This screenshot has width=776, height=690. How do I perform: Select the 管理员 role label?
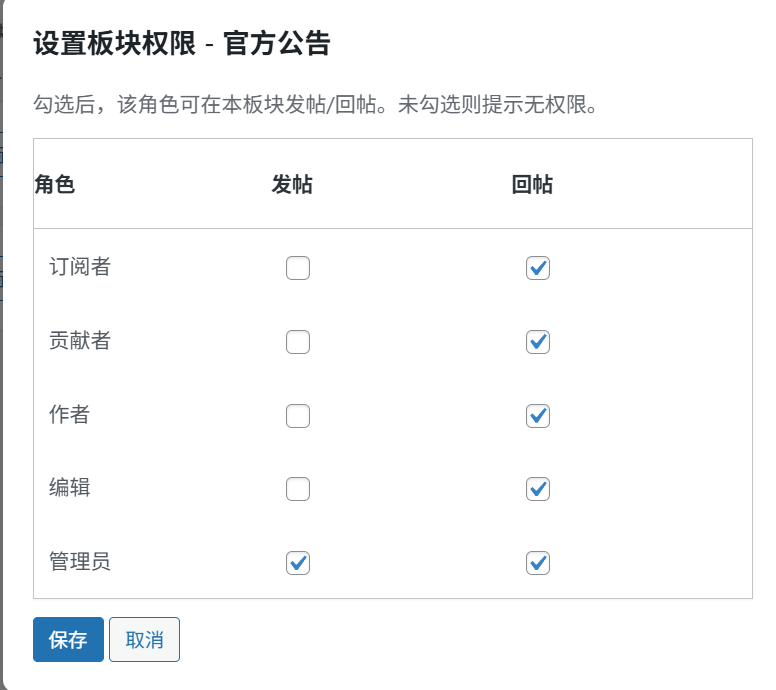80,561
